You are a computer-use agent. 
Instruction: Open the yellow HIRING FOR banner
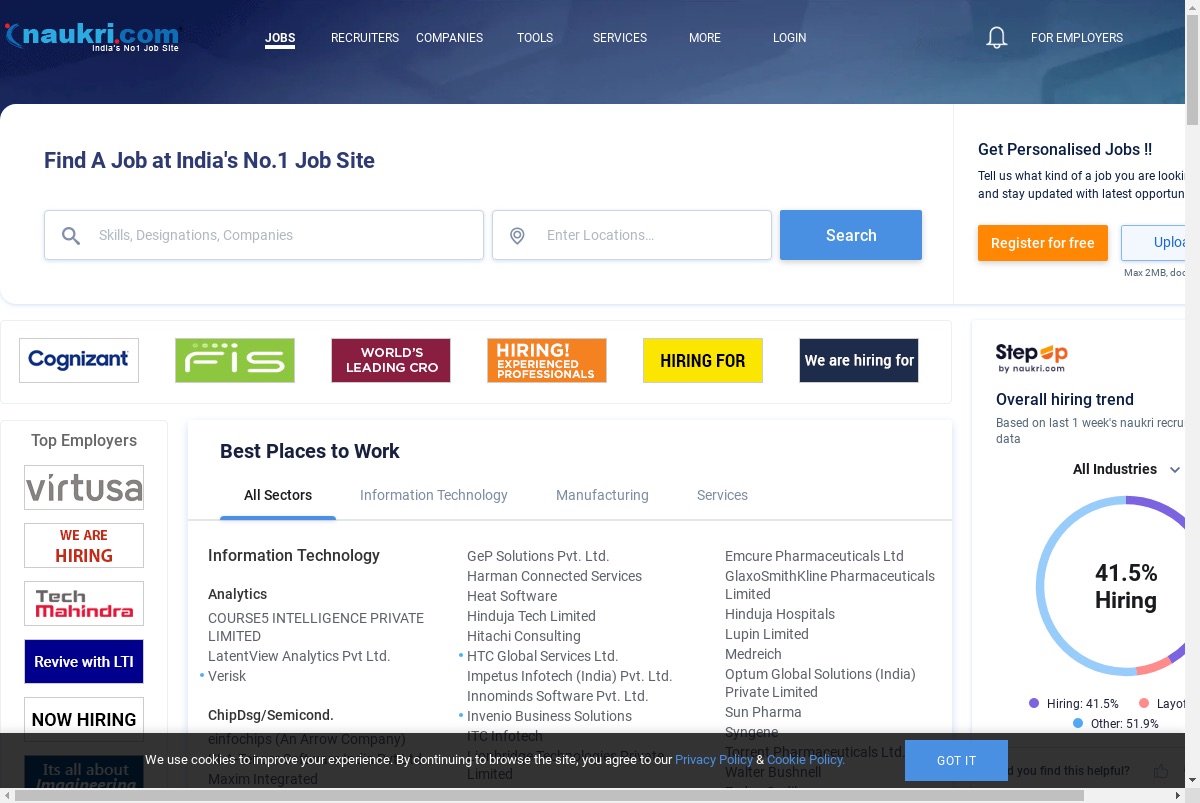tap(703, 360)
